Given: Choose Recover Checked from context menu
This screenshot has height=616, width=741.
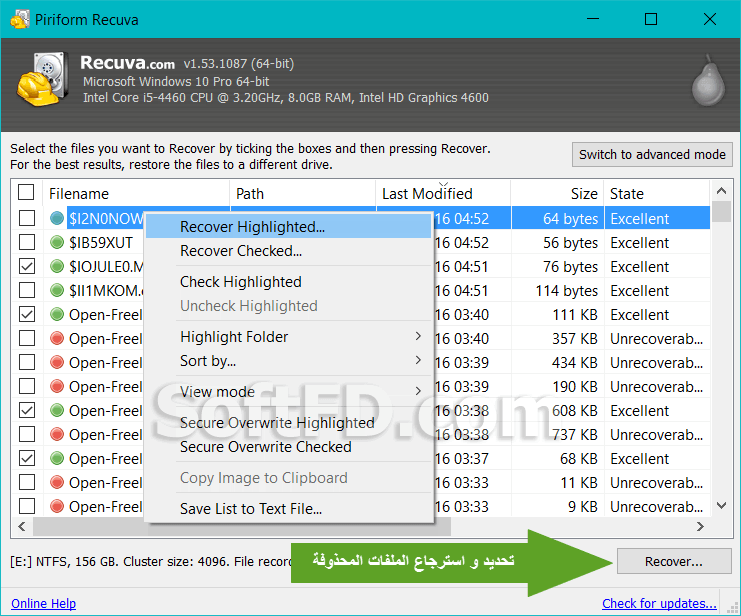Looking at the screenshot, I should [x=289, y=251].
